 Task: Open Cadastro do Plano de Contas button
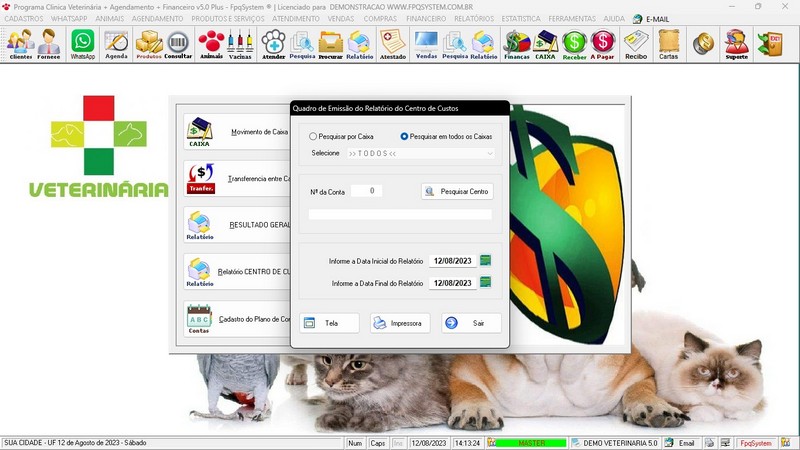click(x=237, y=319)
